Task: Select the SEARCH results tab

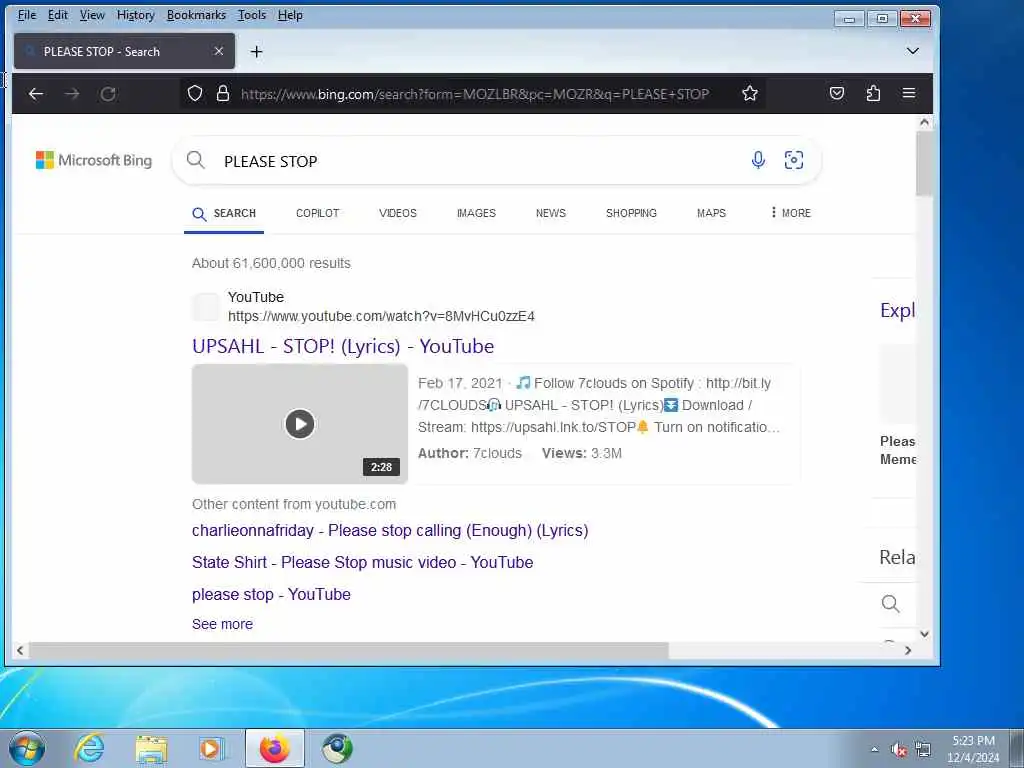Action: click(x=224, y=214)
